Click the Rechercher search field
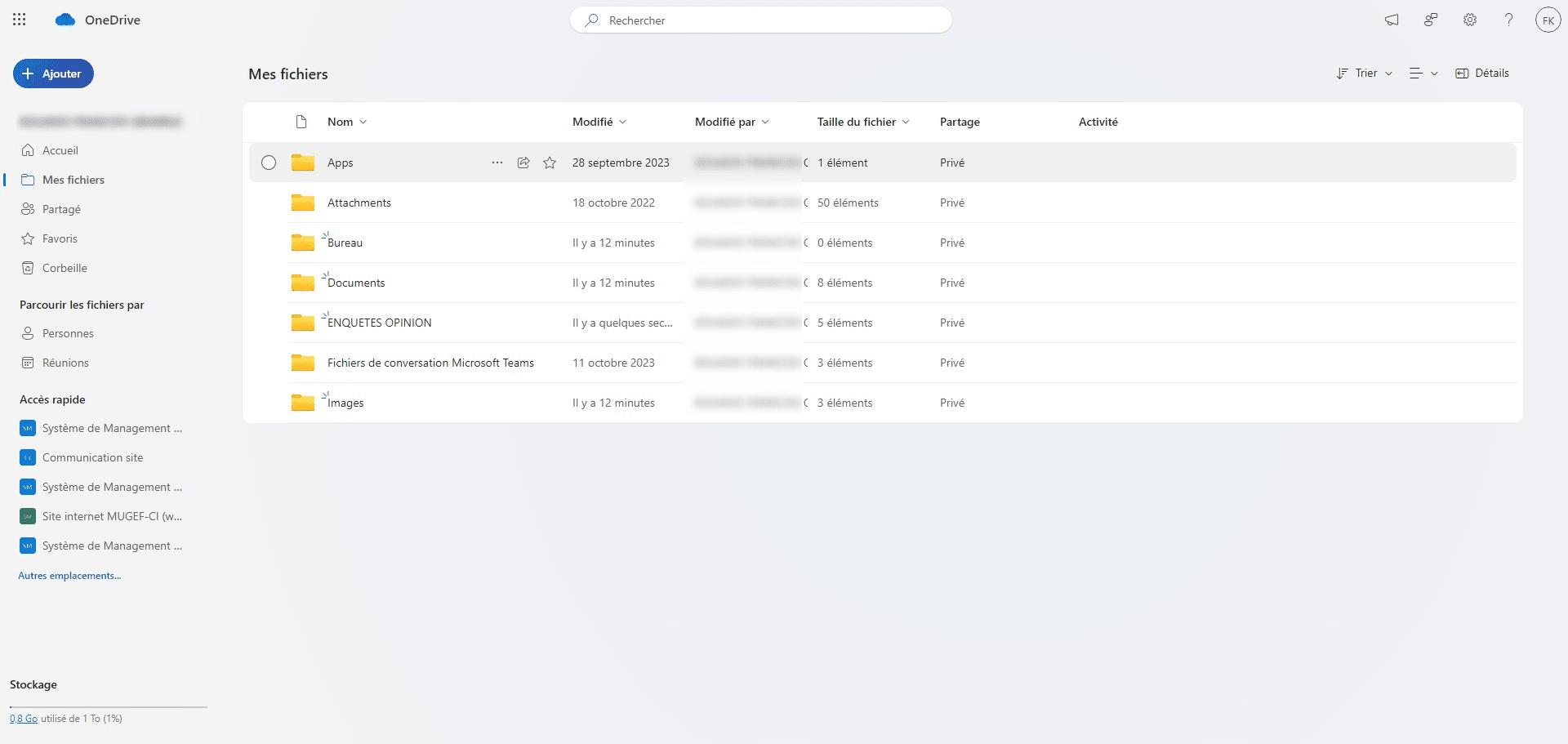The width and height of the screenshot is (1568, 744). pyautogui.click(x=761, y=20)
